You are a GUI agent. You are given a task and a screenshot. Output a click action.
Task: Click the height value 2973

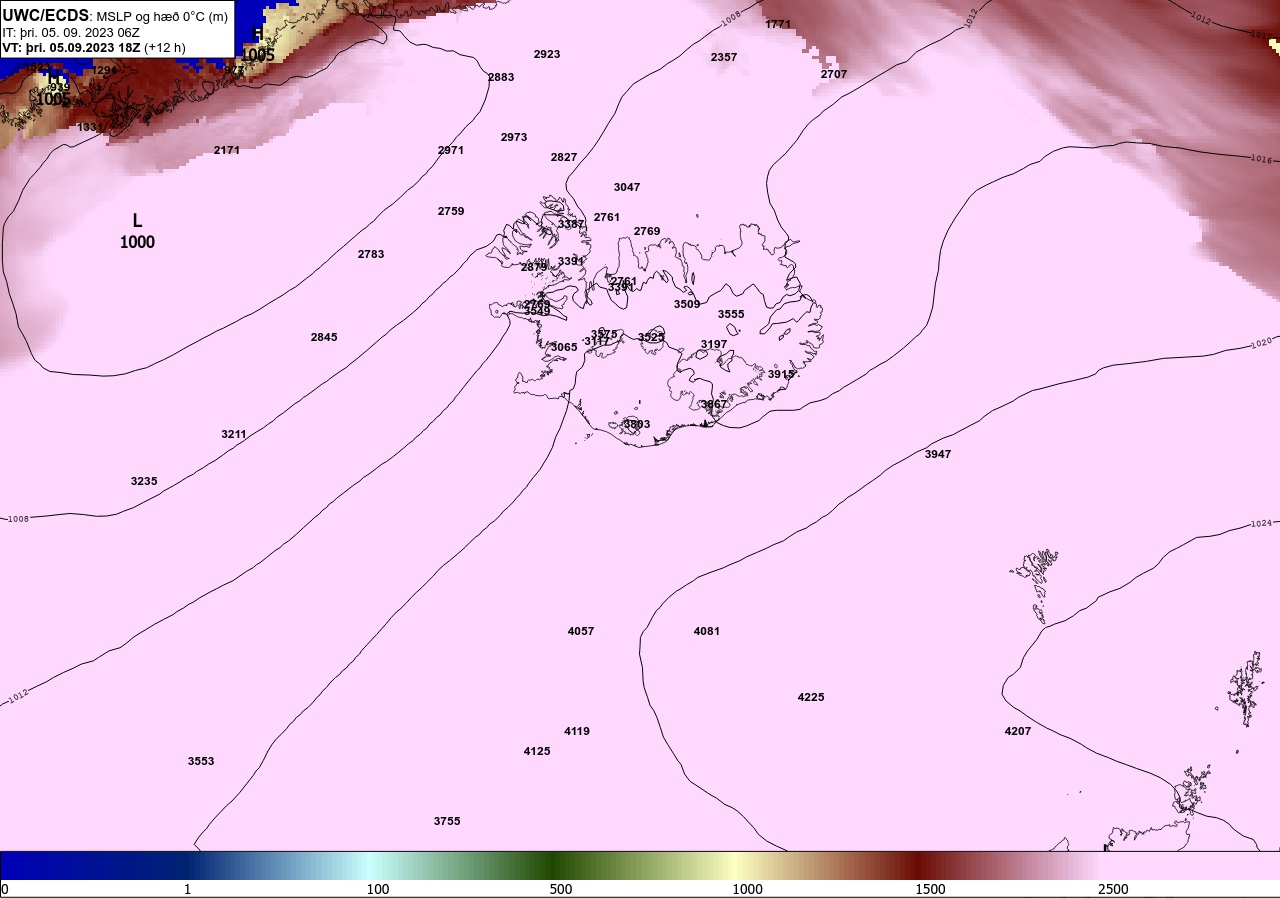click(x=514, y=137)
